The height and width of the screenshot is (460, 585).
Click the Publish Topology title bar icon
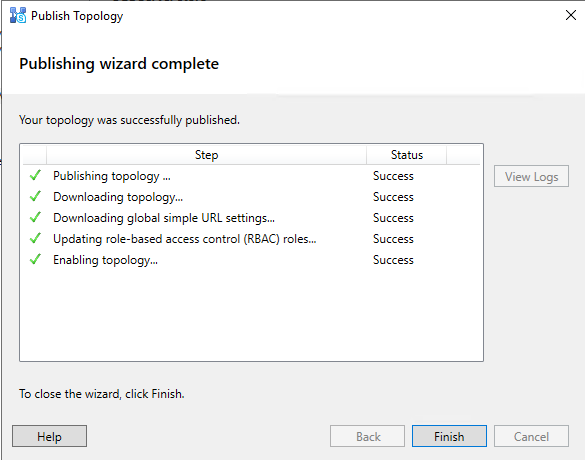(18, 16)
